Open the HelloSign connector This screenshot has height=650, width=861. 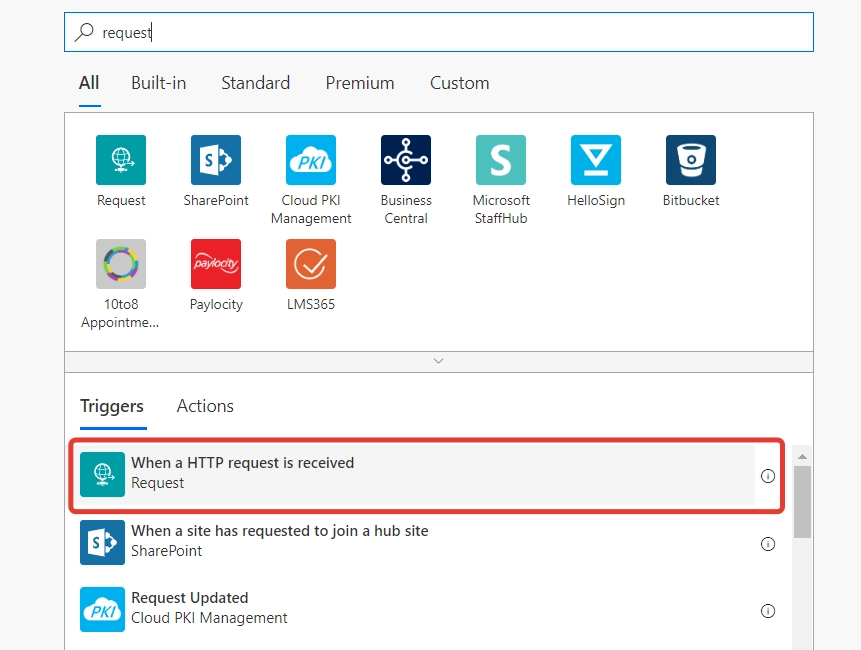[x=596, y=160]
